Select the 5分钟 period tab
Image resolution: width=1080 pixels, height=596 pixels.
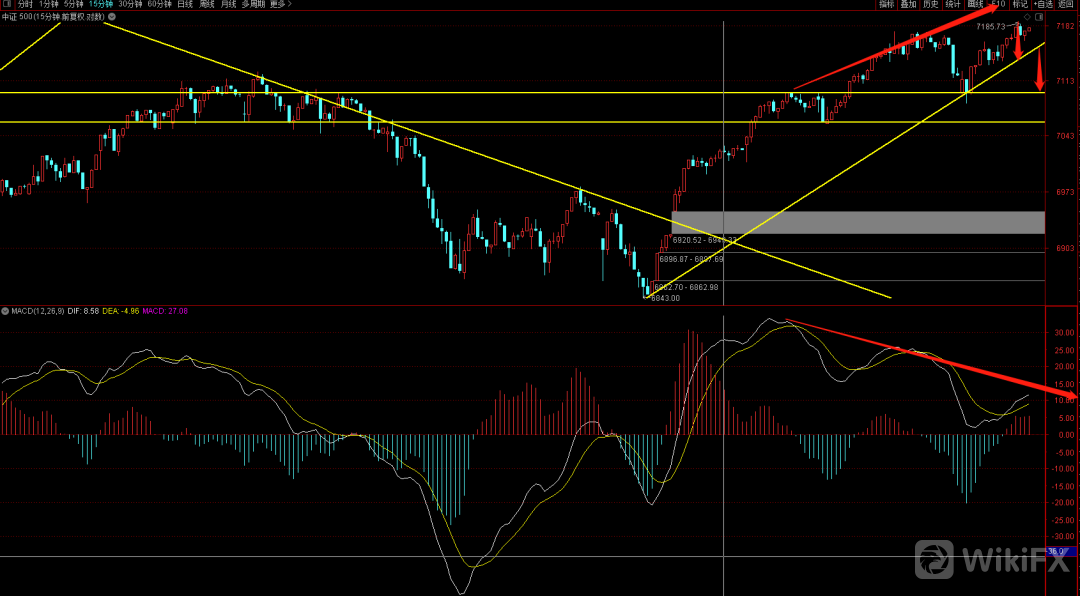point(74,5)
